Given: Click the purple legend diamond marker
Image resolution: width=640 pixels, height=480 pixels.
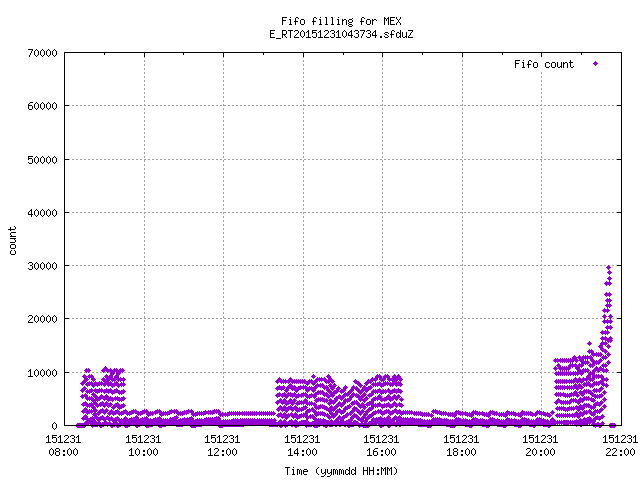Looking at the screenshot, I should (x=596, y=64).
